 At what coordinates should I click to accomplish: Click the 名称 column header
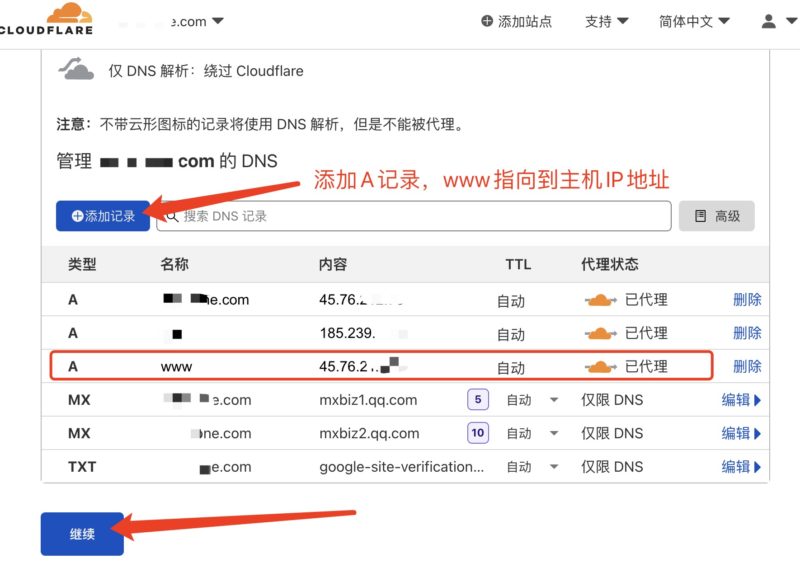174,264
